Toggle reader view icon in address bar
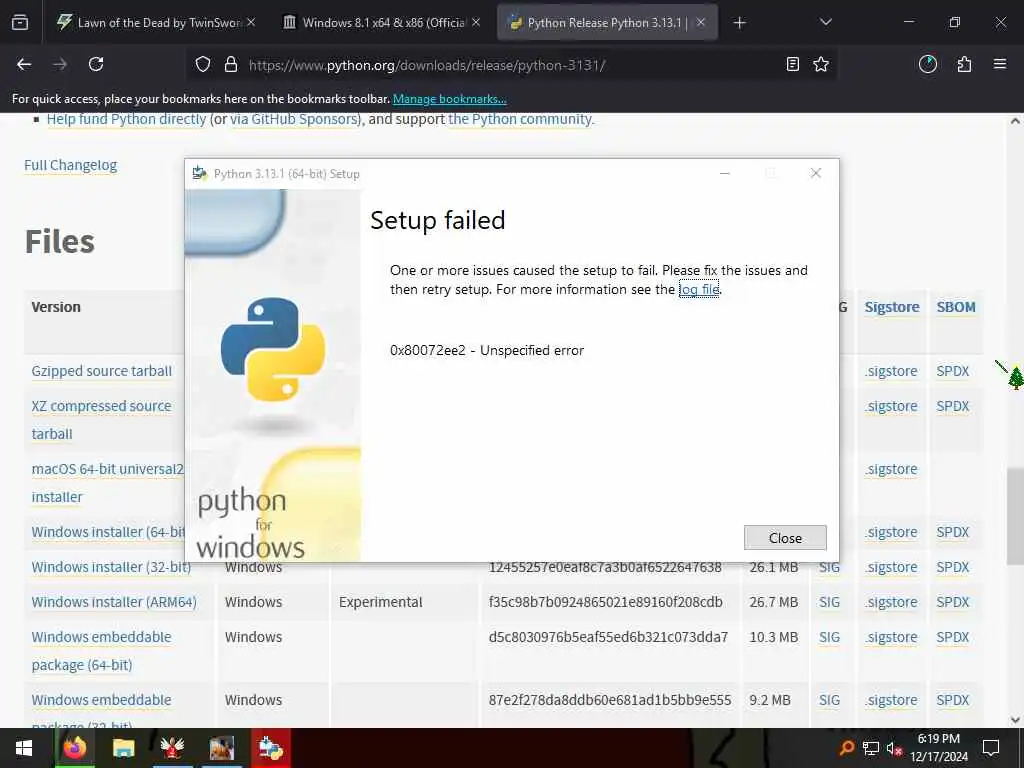 point(792,64)
